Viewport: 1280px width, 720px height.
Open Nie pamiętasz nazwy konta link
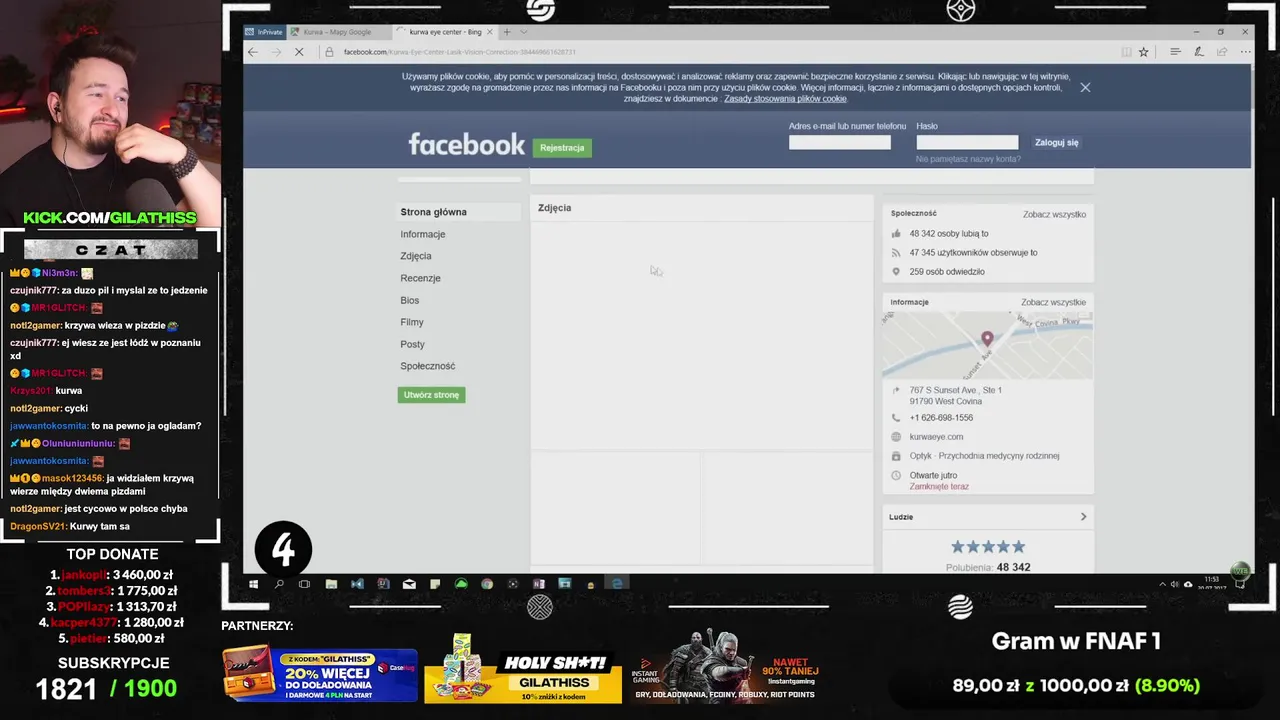968,159
